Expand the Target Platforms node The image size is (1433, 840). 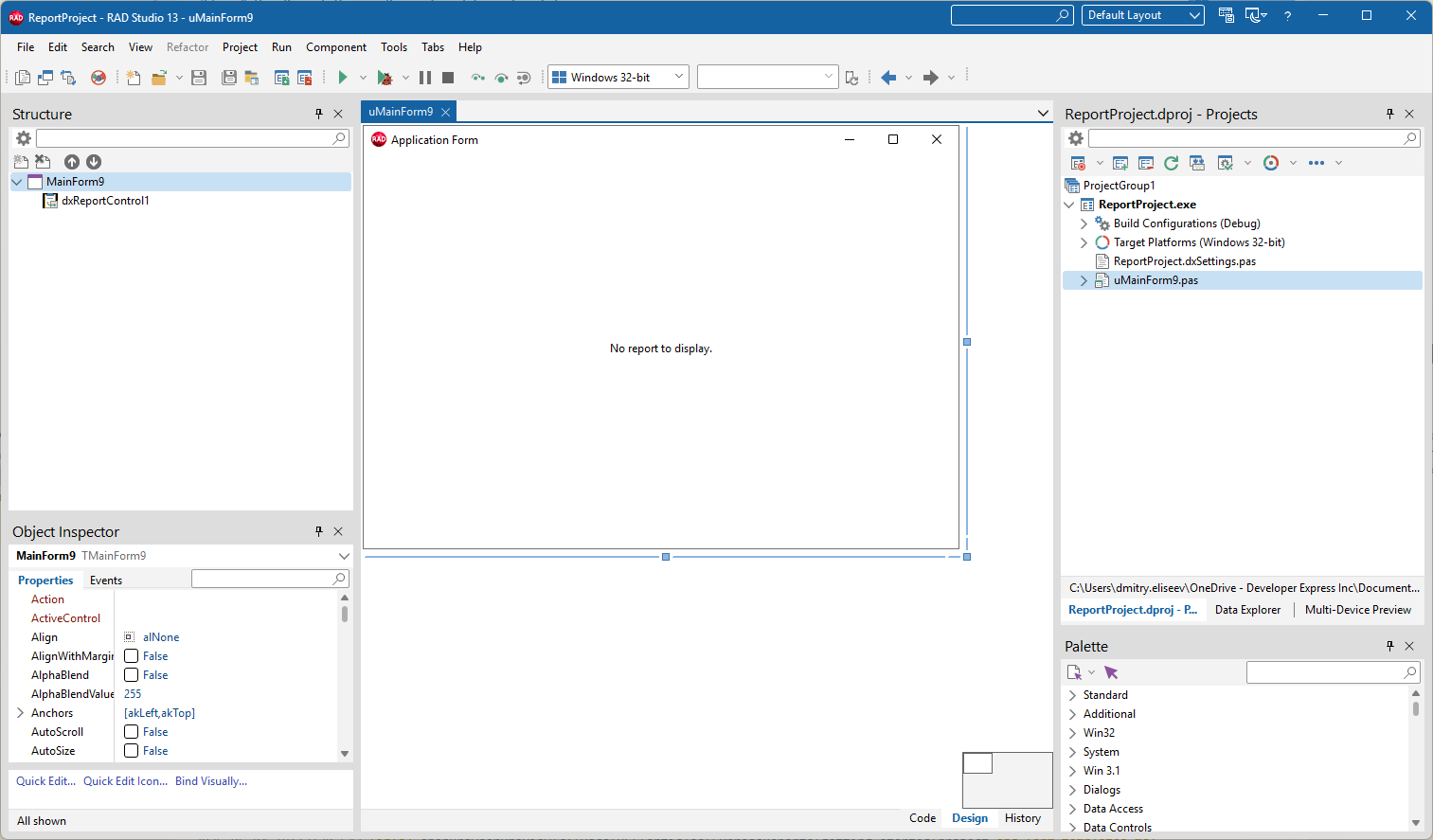(x=1084, y=242)
